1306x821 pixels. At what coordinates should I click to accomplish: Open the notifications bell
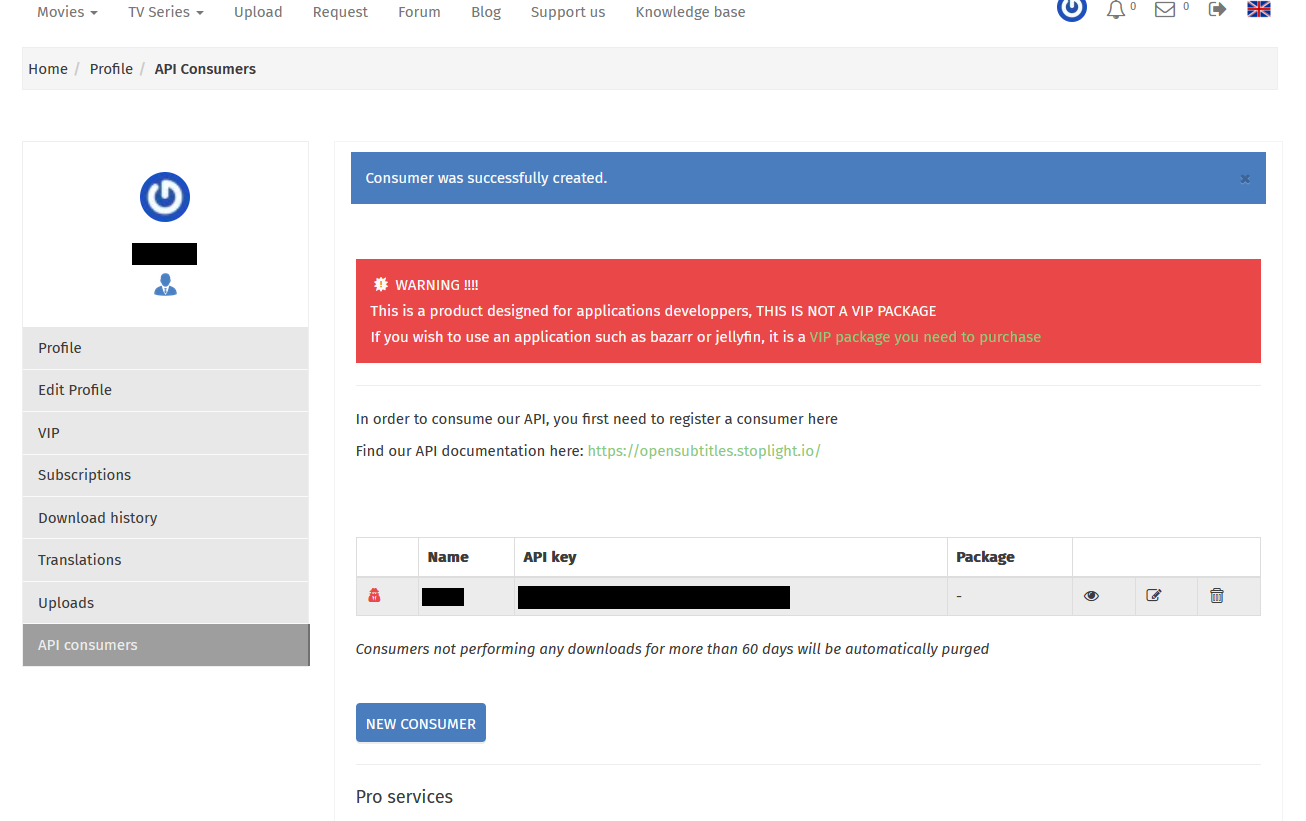point(1117,9)
